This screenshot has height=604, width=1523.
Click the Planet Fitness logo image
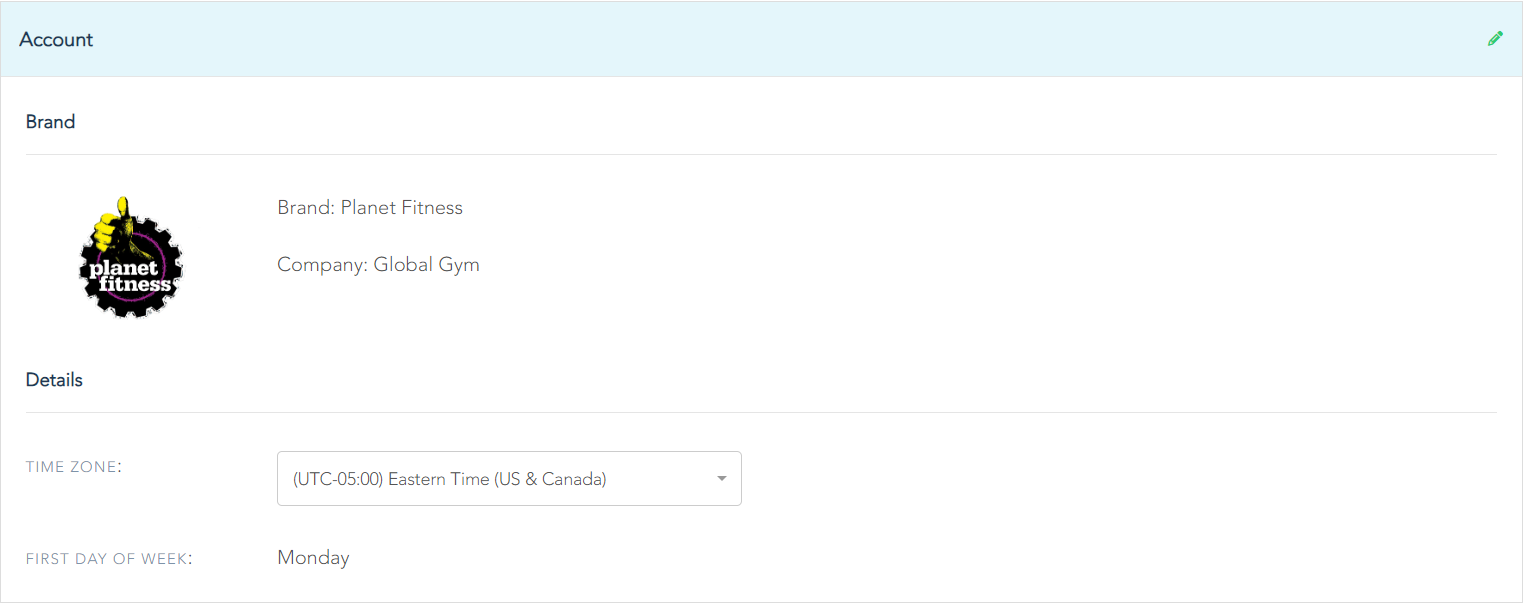[131, 257]
